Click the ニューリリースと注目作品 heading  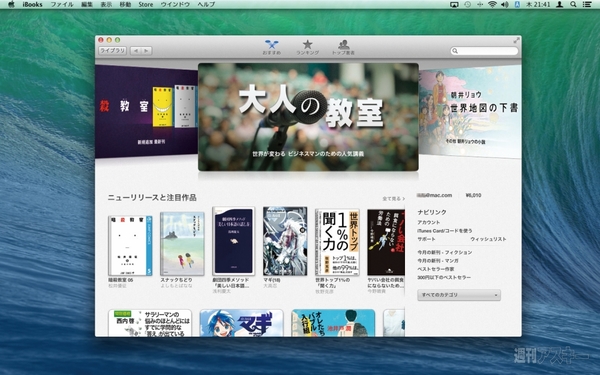(152, 197)
